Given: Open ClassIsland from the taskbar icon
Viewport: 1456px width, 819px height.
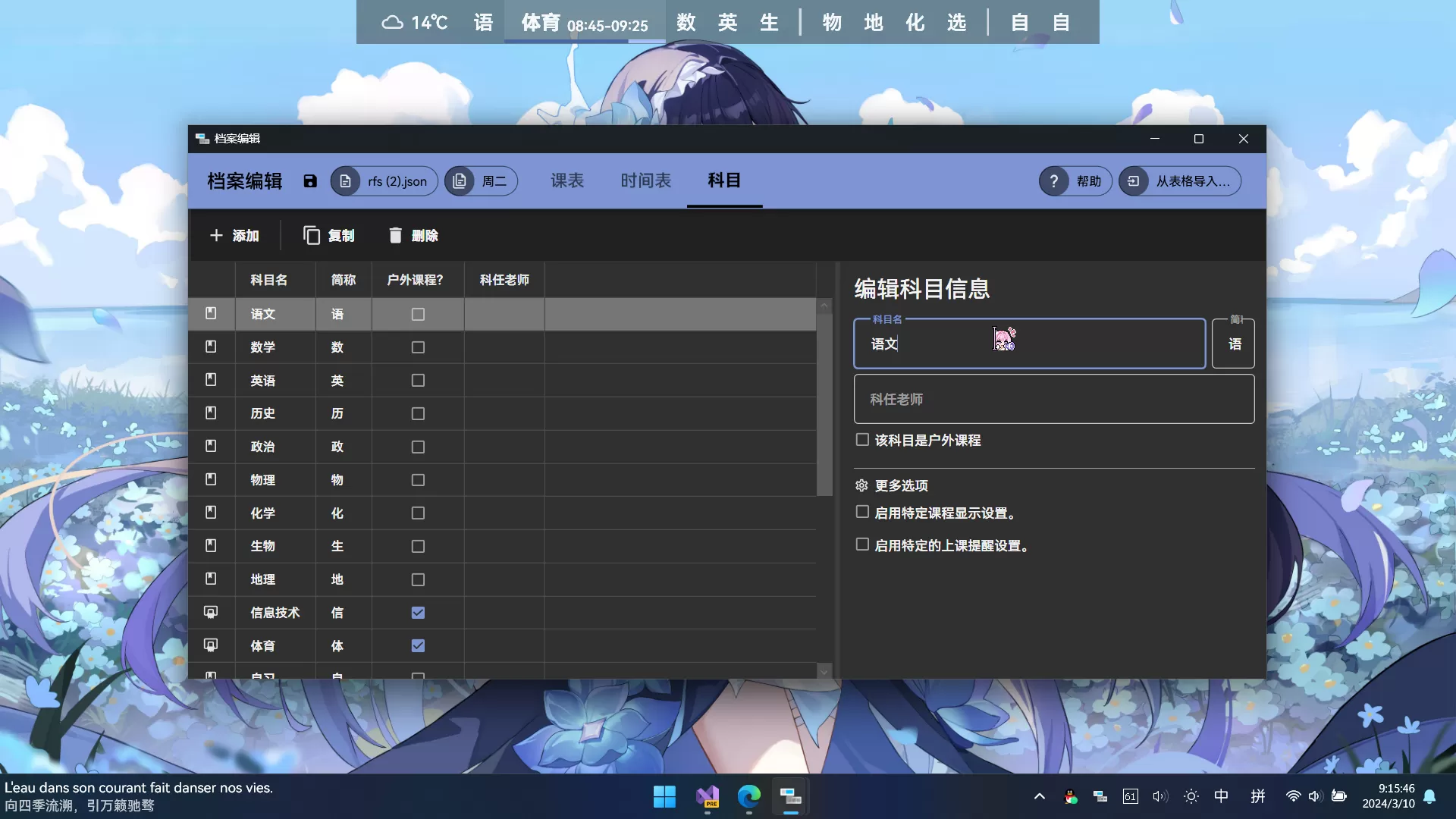Looking at the screenshot, I should click(x=789, y=796).
